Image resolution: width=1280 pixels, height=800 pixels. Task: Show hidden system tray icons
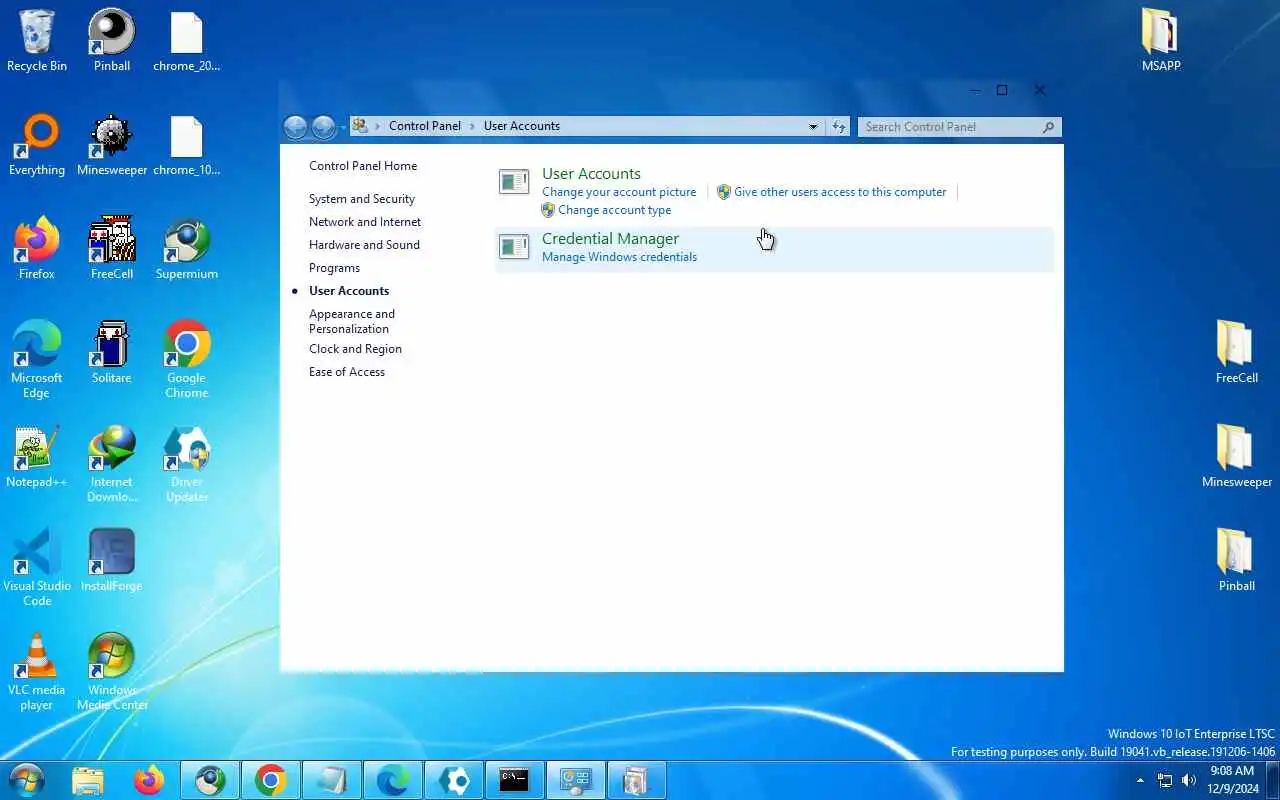coord(1140,780)
